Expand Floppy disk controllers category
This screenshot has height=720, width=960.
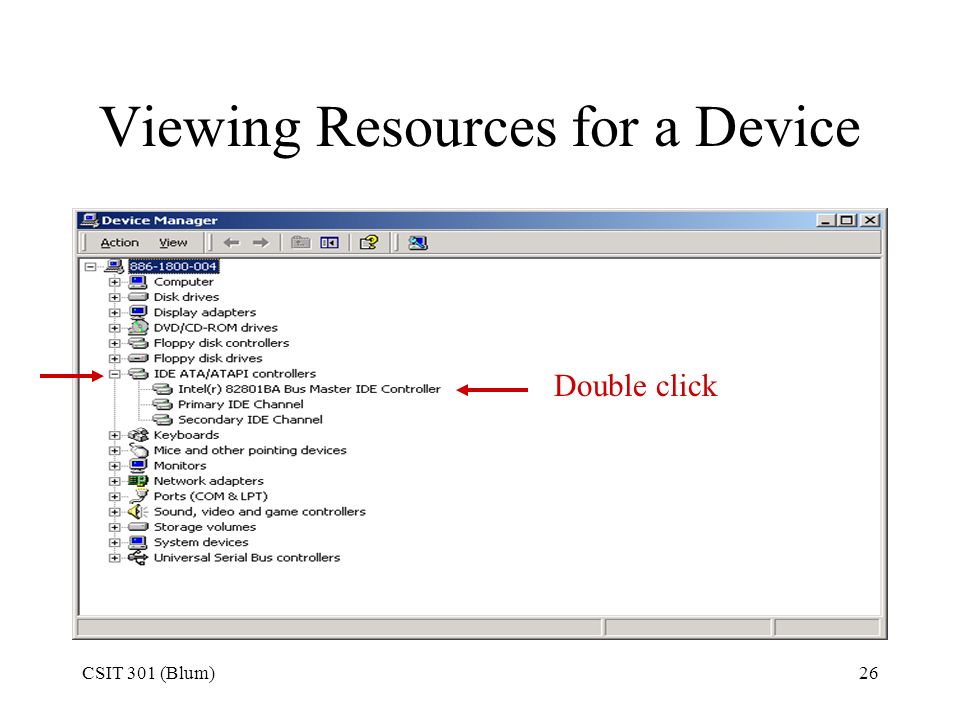(114, 343)
